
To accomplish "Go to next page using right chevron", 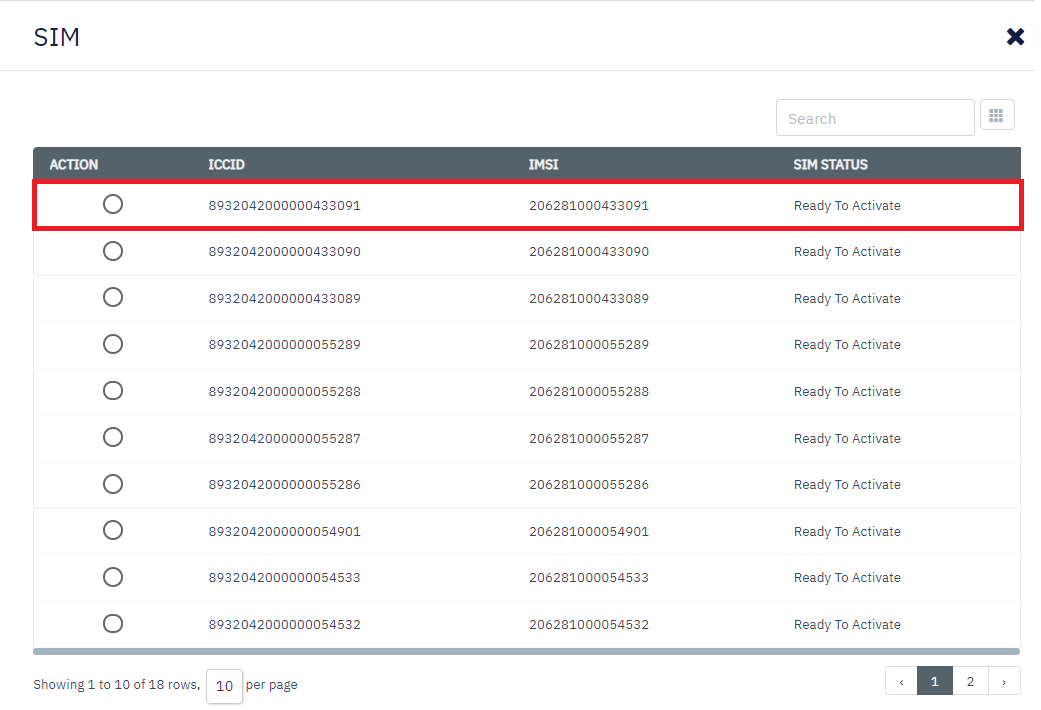I will pyautogui.click(x=1004, y=682).
